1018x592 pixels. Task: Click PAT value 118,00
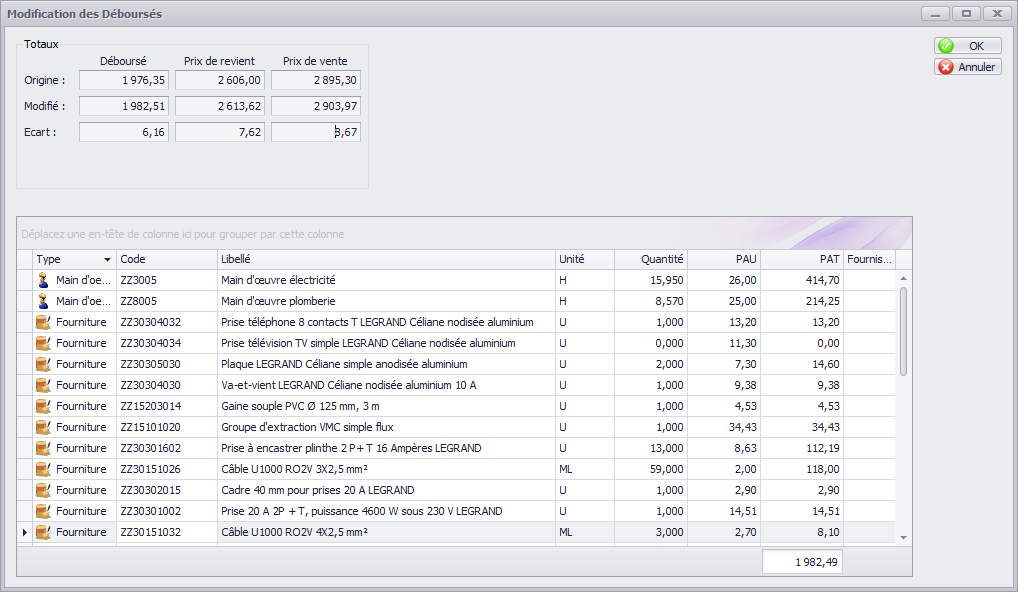[802, 469]
